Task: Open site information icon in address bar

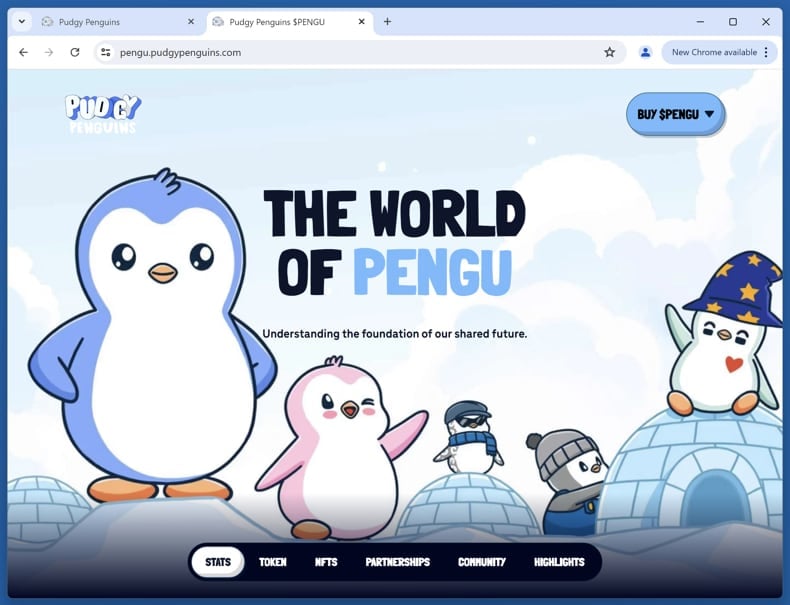Action: click(105, 52)
